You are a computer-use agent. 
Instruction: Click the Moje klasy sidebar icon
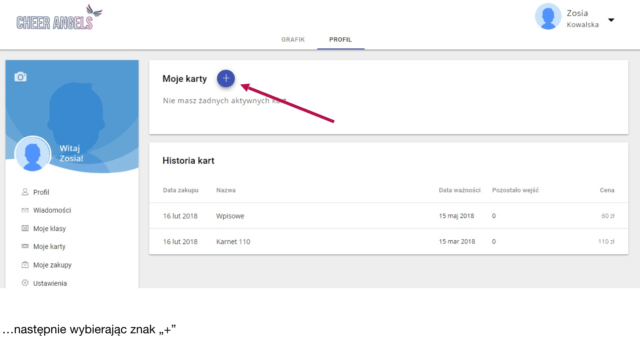pos(25,228)
